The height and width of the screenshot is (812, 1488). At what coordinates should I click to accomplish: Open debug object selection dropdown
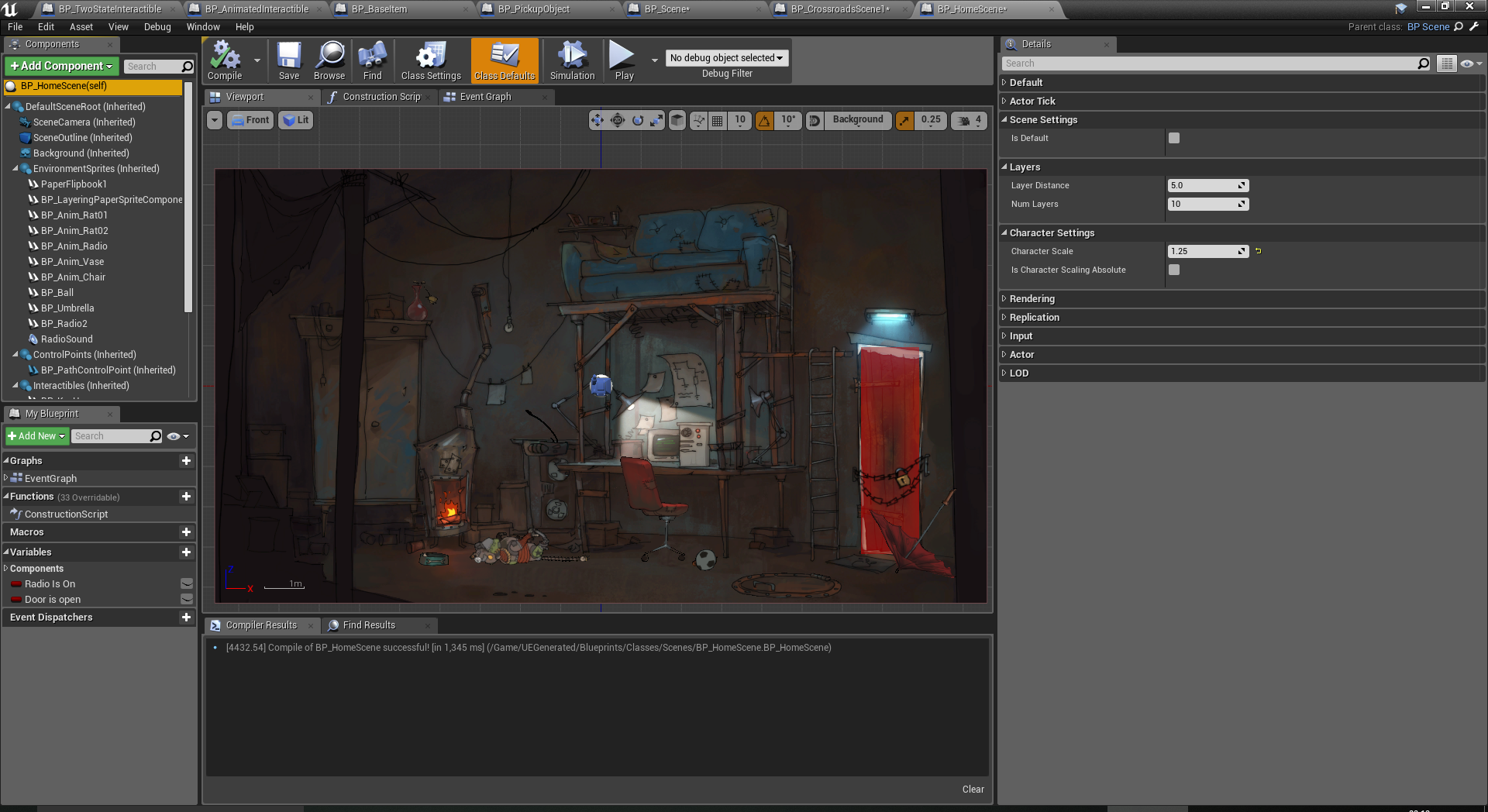tap(726, 58)
